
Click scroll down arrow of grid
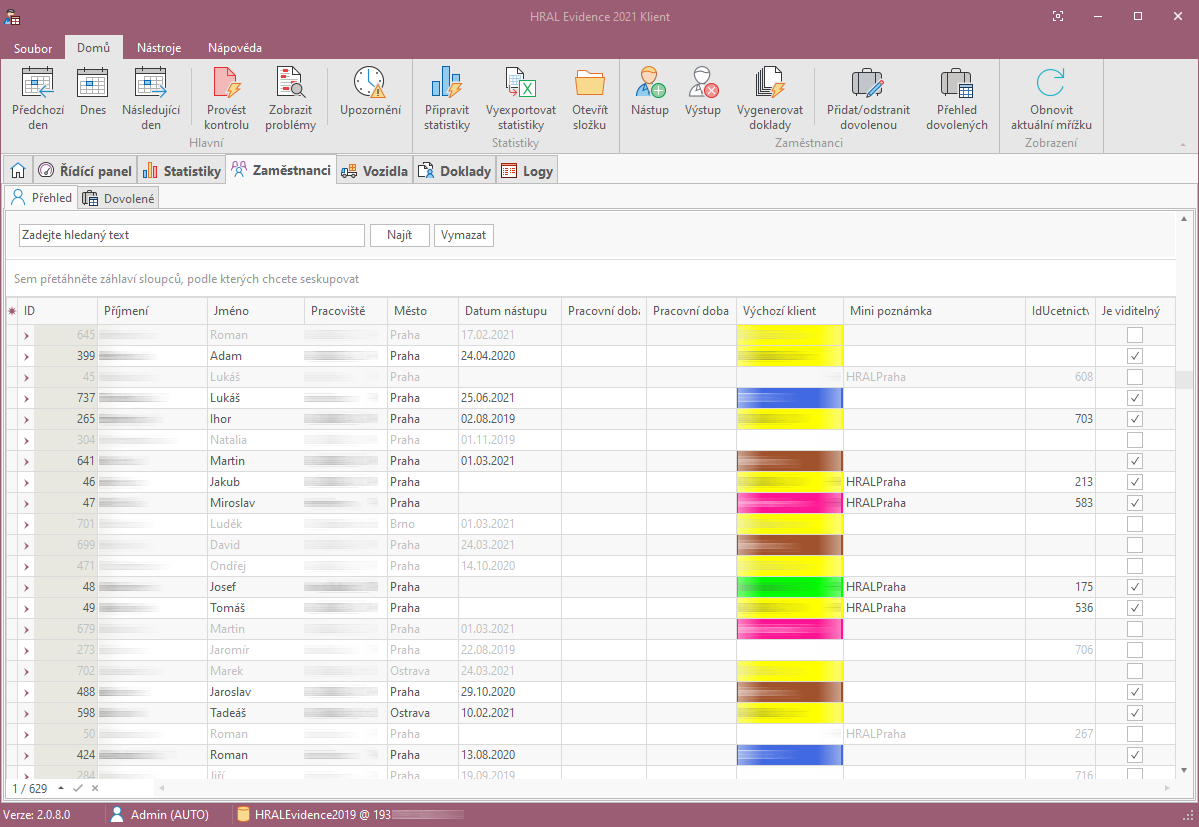1184,770
